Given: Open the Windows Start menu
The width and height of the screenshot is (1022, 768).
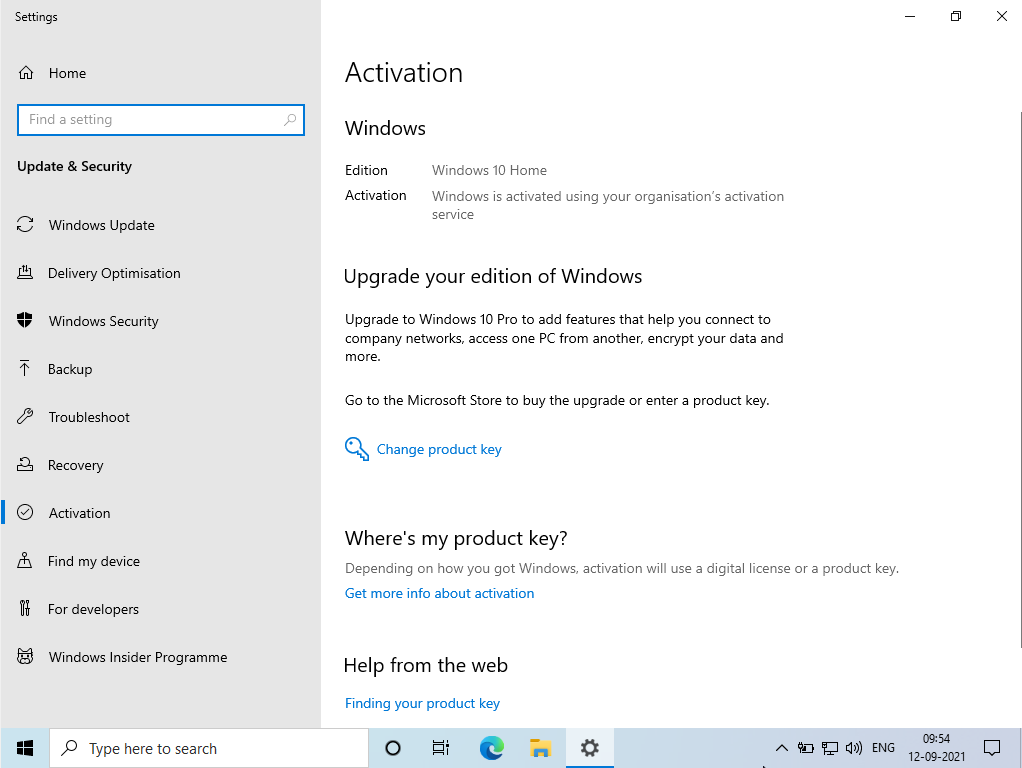Looking at the screenshot, I should 25,748.
